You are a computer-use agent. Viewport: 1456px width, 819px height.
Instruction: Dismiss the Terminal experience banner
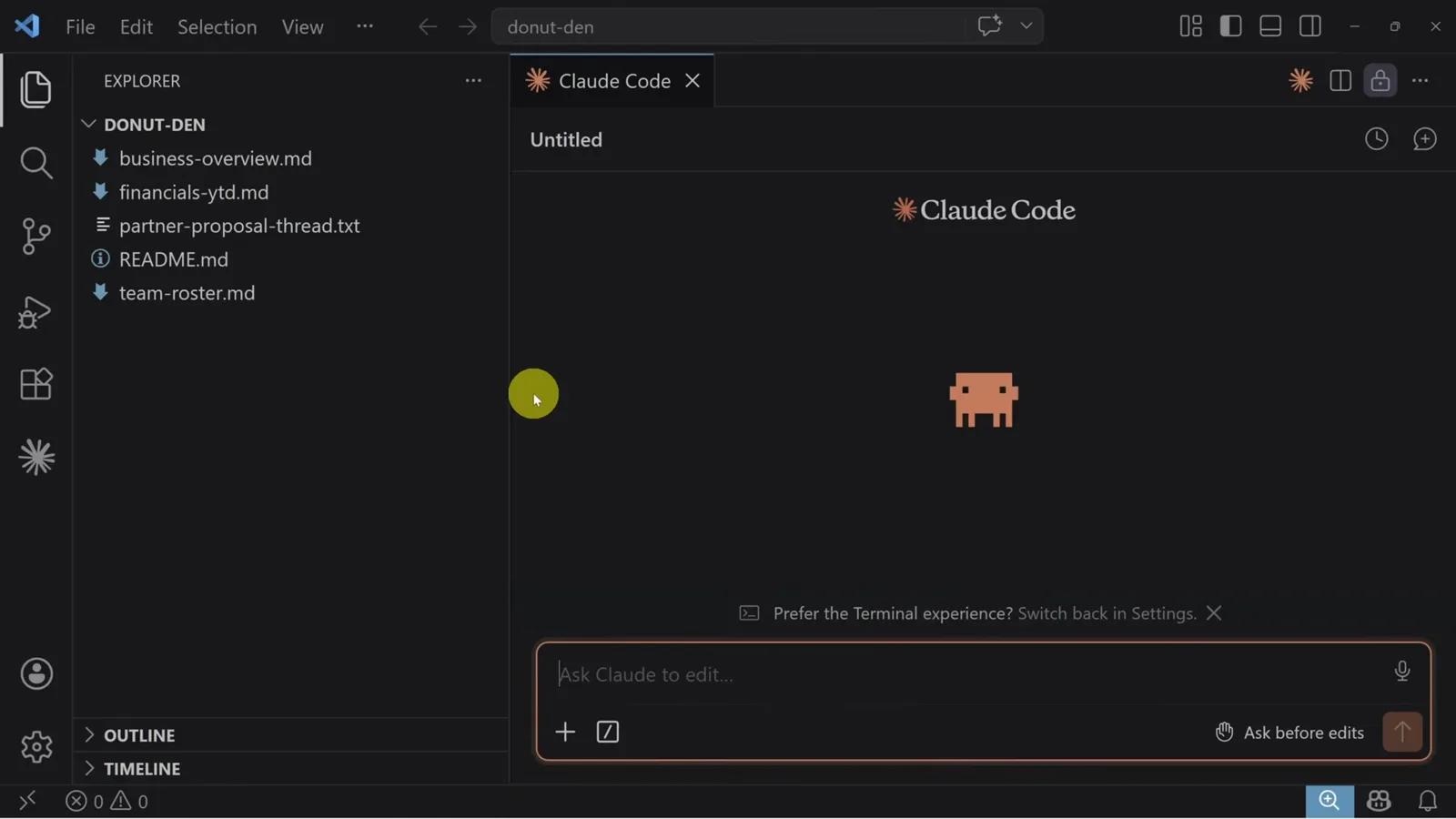pyautogui.click(x=1214, y=613)
